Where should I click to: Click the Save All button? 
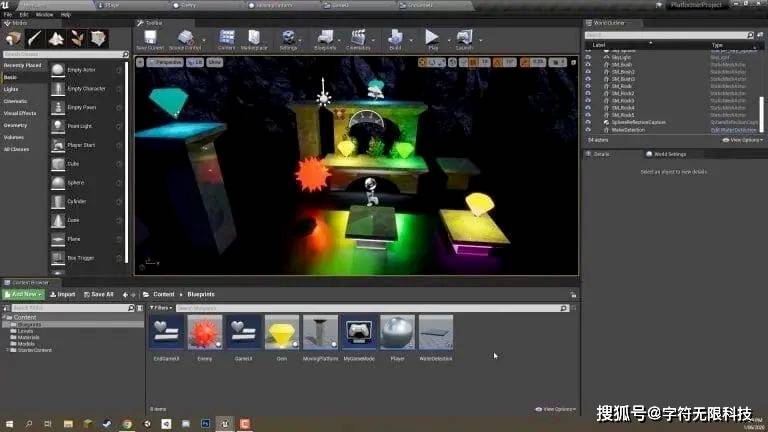click(98, 294)
